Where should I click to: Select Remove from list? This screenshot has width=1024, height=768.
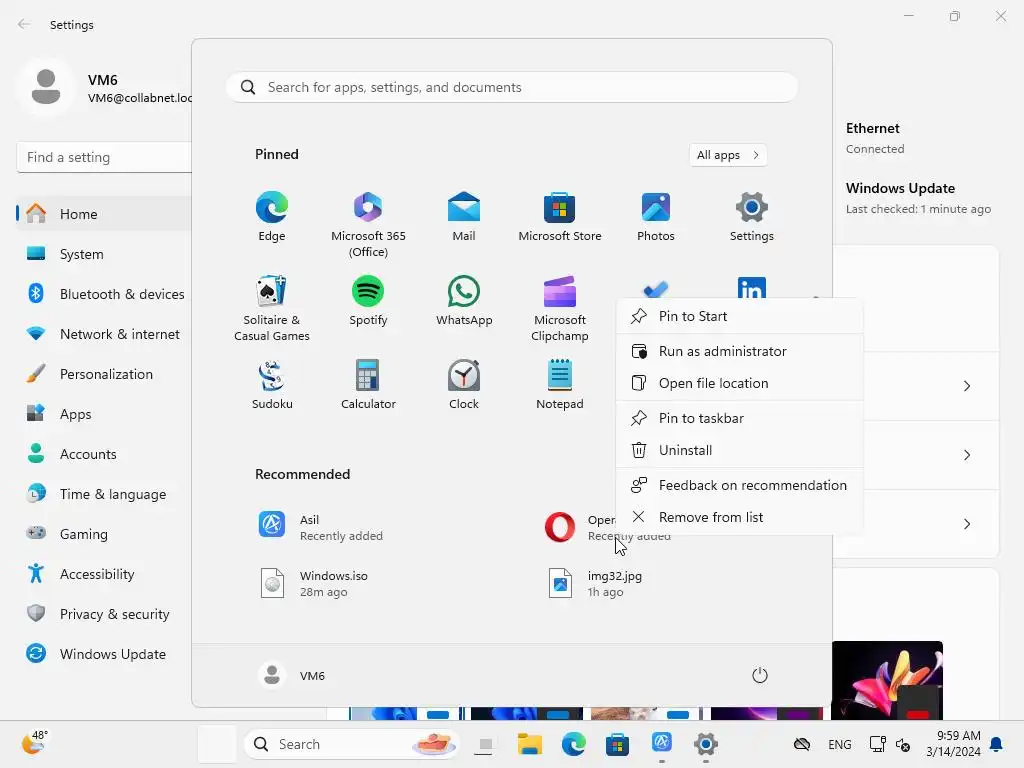[739, 517]
